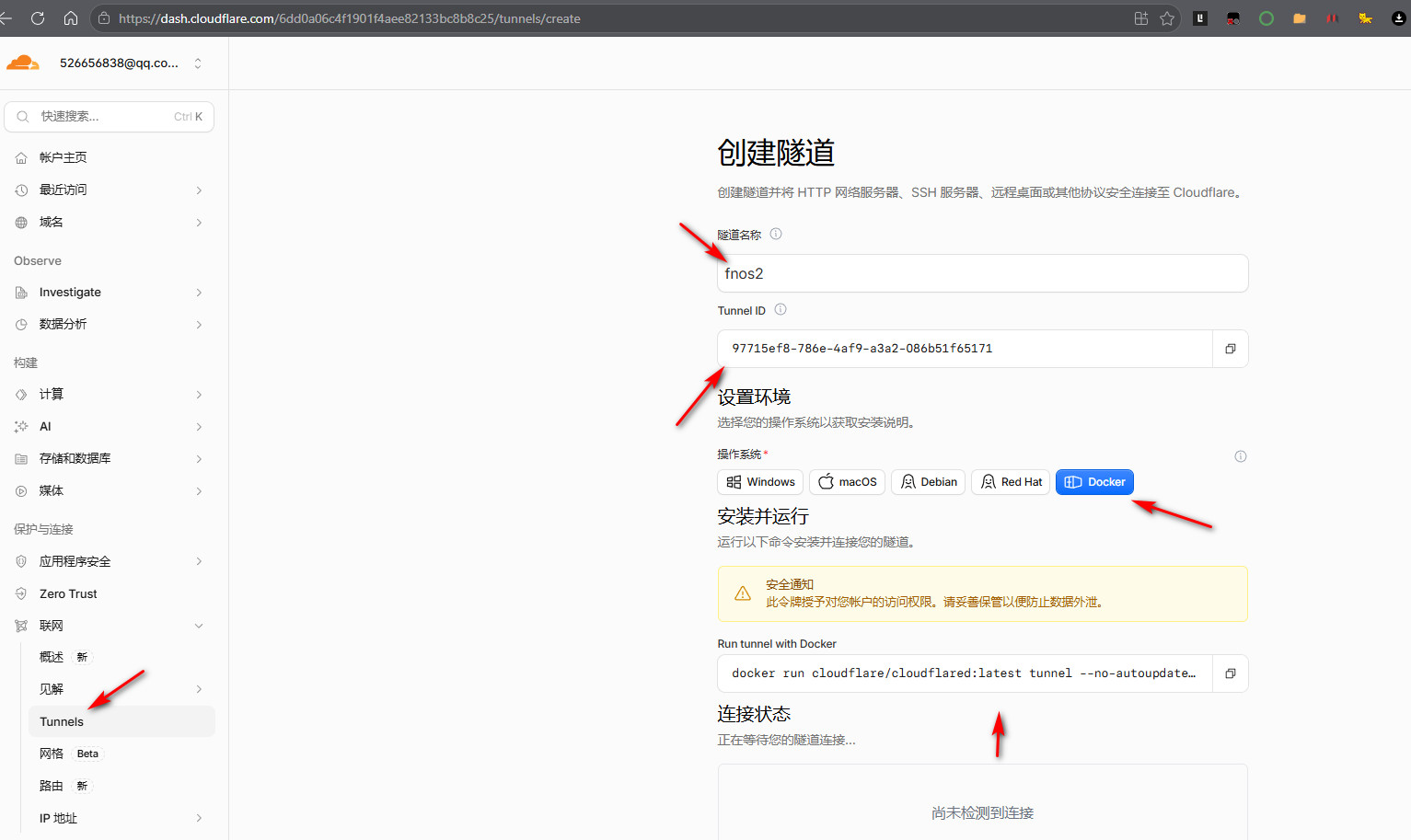
Task: Click the browser address bar URL
Action: coord(349,18)
